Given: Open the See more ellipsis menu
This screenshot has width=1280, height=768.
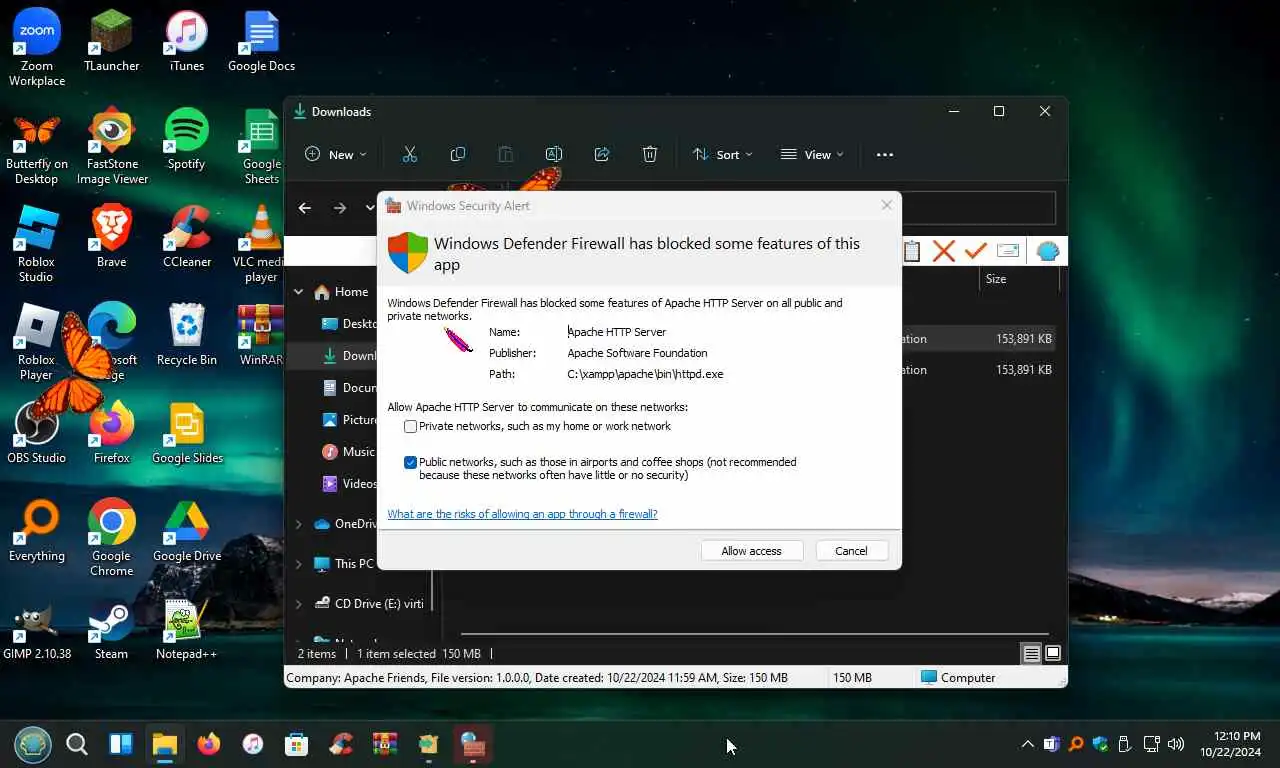Looking at the screenshot, I should (884, 154).
